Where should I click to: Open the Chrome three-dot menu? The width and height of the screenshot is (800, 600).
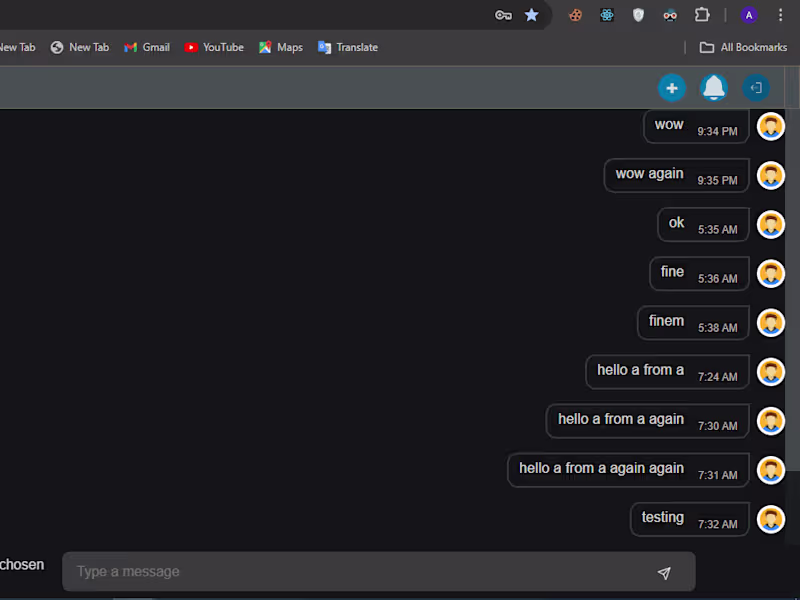coord(781,15)
